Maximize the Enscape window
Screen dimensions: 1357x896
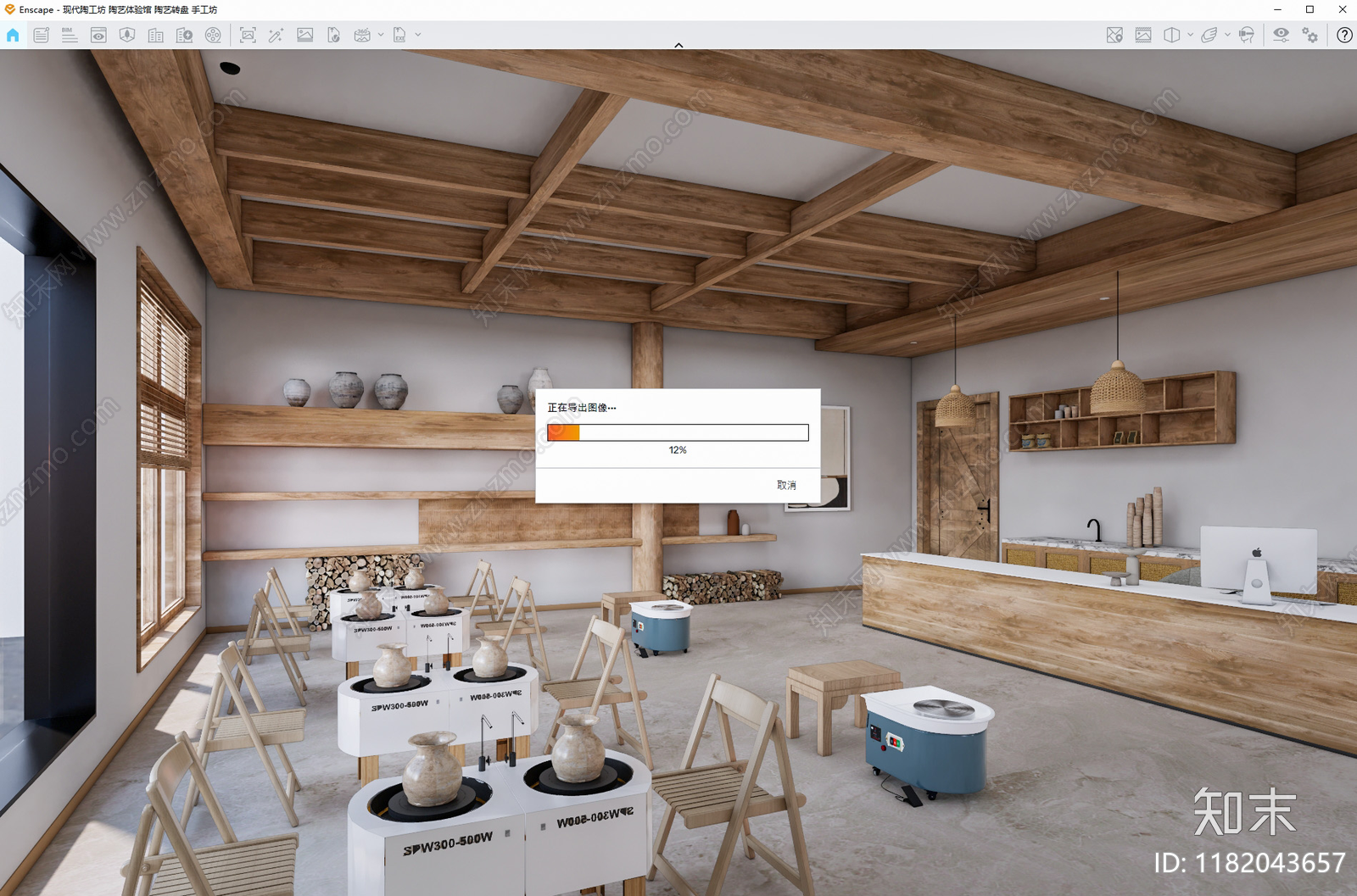tap(1310, 9)
